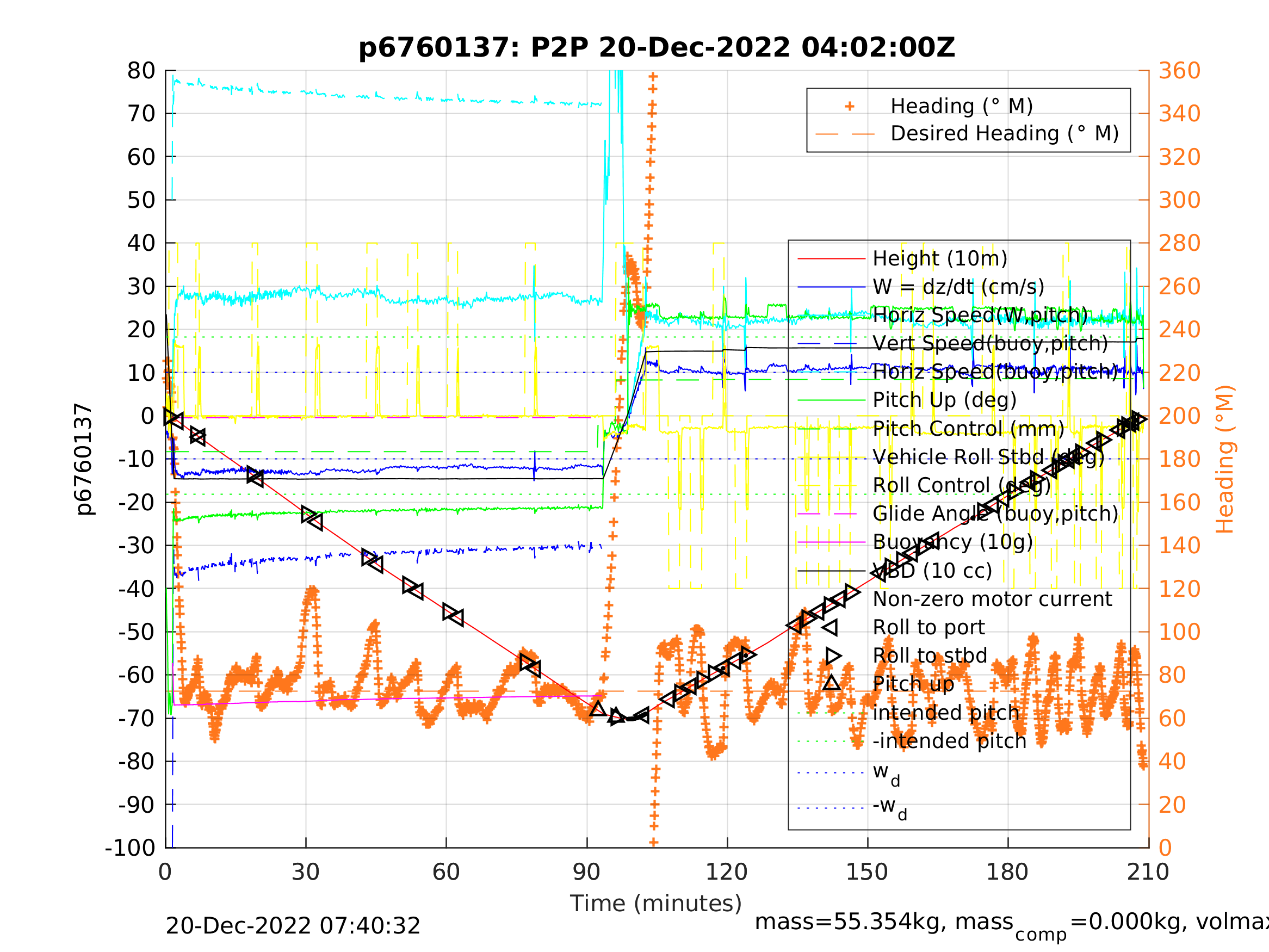The width and height of the screenshot is (1269, 952).
Task: Click the left axis tick label '-100'
Action: point(130,848)
